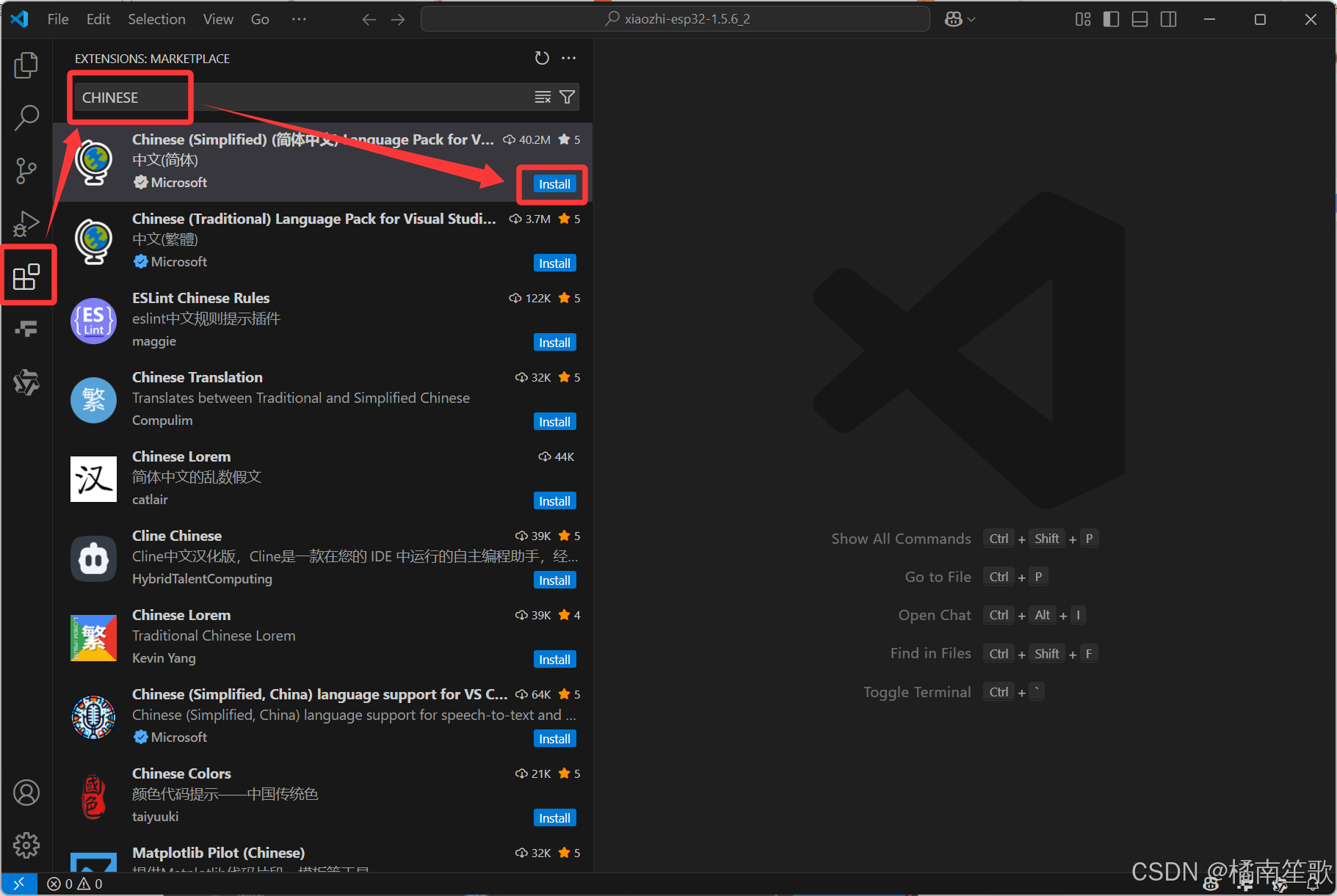Open Chinese (Traditional) globe extension icon
1337x896 pixels.
93,241
